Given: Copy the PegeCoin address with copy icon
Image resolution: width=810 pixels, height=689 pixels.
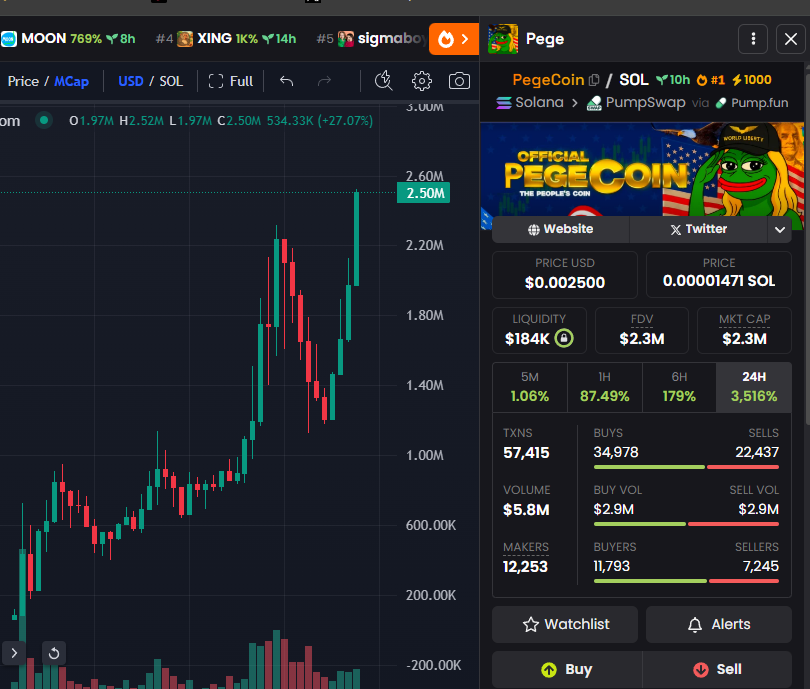Looking at the screenshot, I should coord(594,80).
